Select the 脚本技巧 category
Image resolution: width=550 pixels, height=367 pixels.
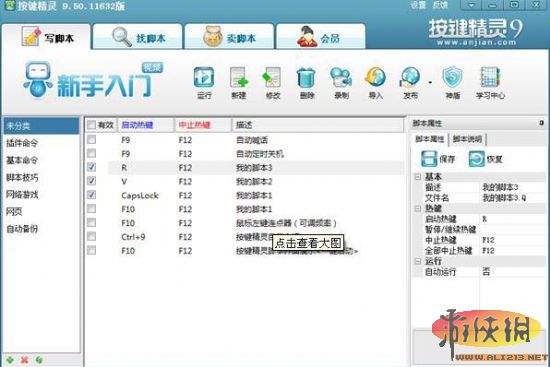coord(41,178)
